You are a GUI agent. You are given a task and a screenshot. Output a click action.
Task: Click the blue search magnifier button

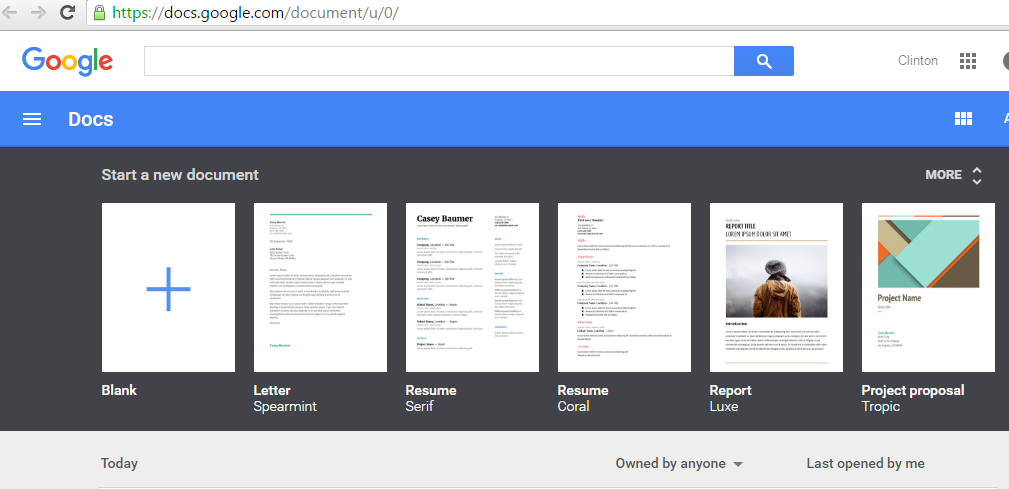(763, 61)
